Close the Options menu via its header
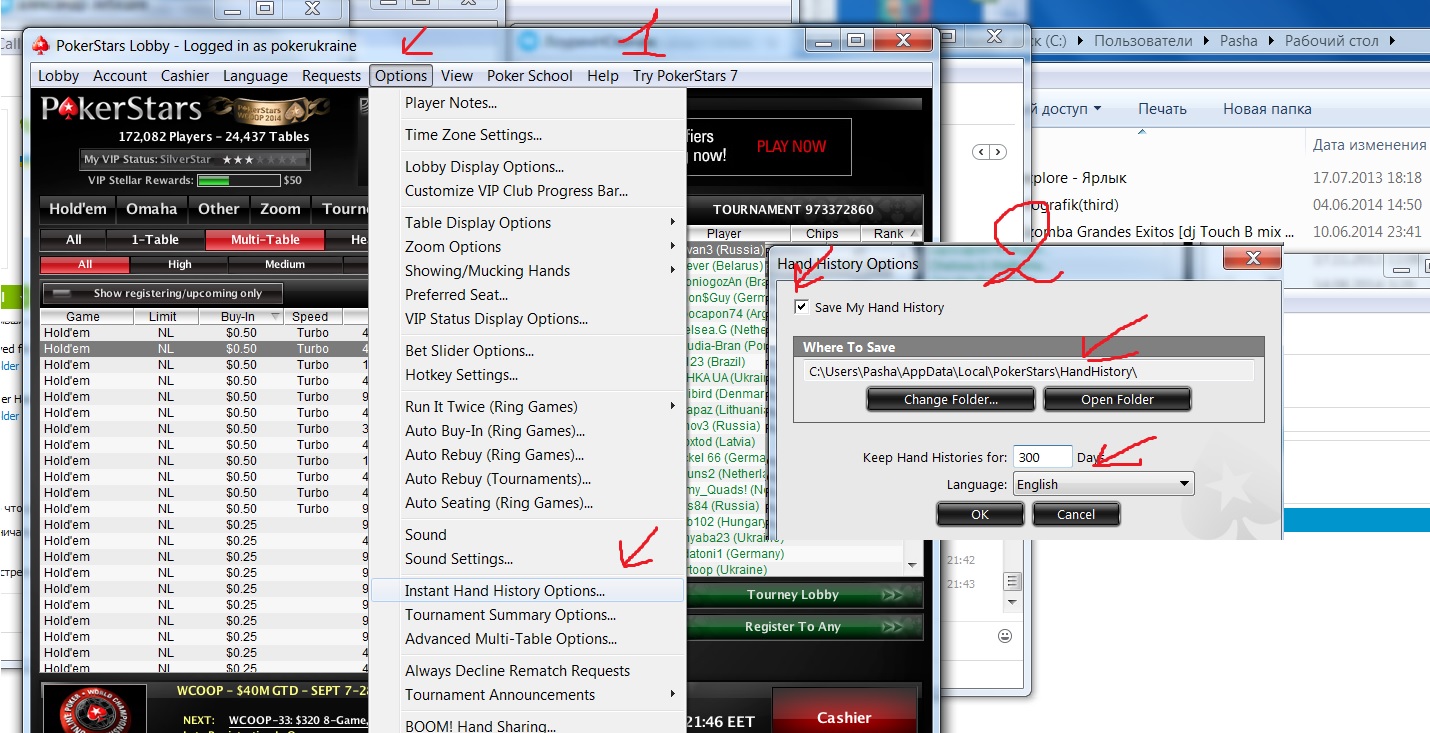Viewport: 1430px width, 733px height. [x=401, y=76]
